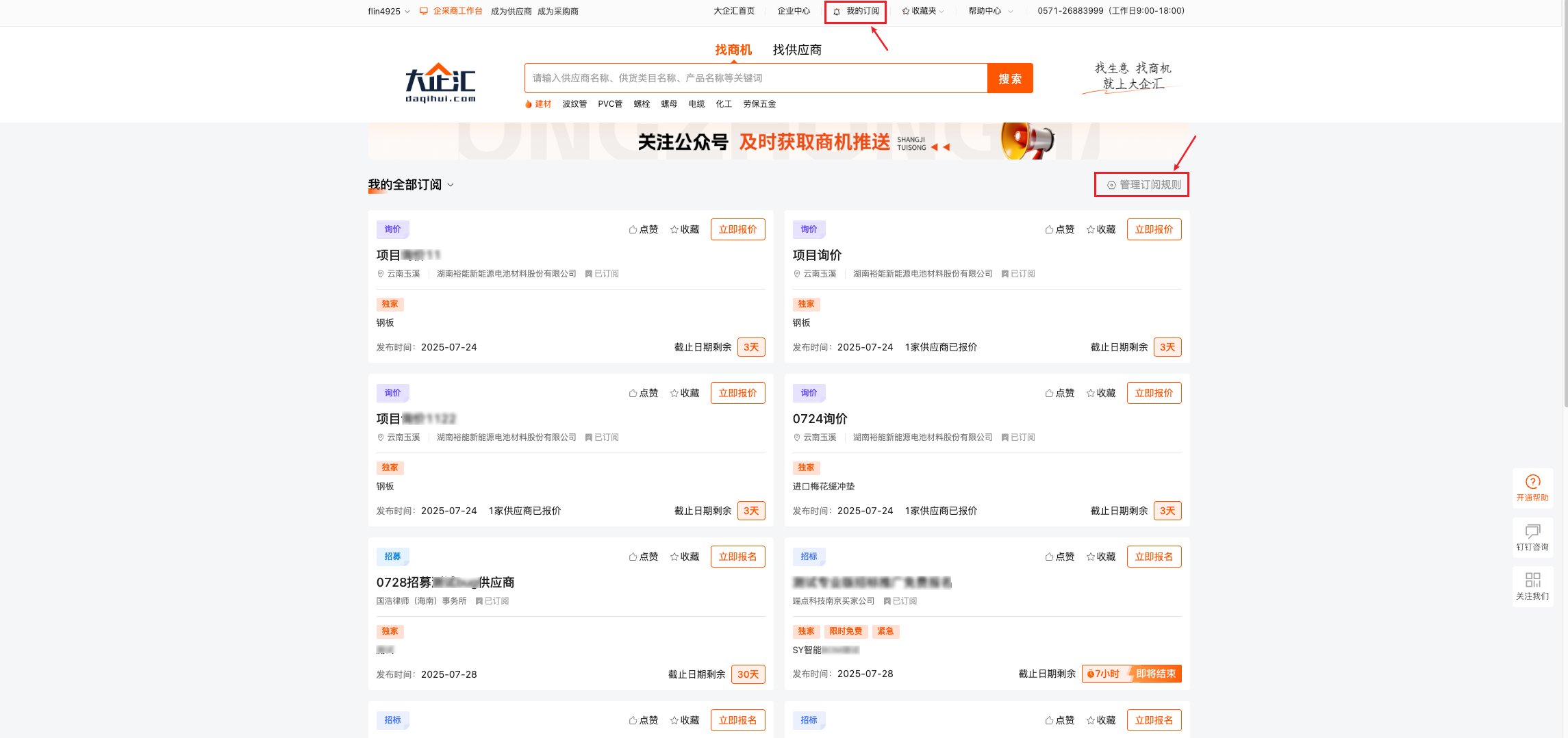Click the 已订阅 bookmark icon on 项目询价 card
The height and width of the screenshot is (738, 1568).
tap(1006, 273)
